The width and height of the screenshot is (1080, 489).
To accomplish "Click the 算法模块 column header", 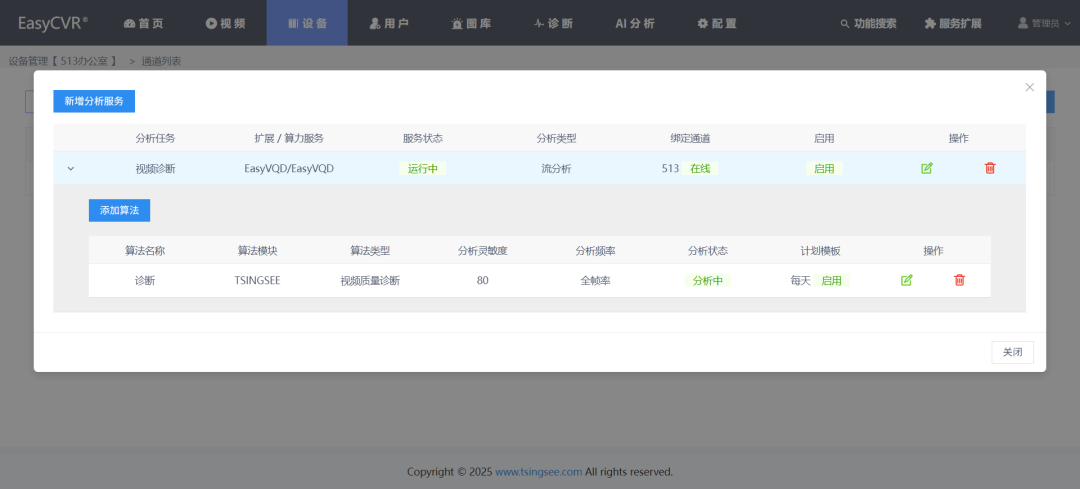I will click(258, 251).
